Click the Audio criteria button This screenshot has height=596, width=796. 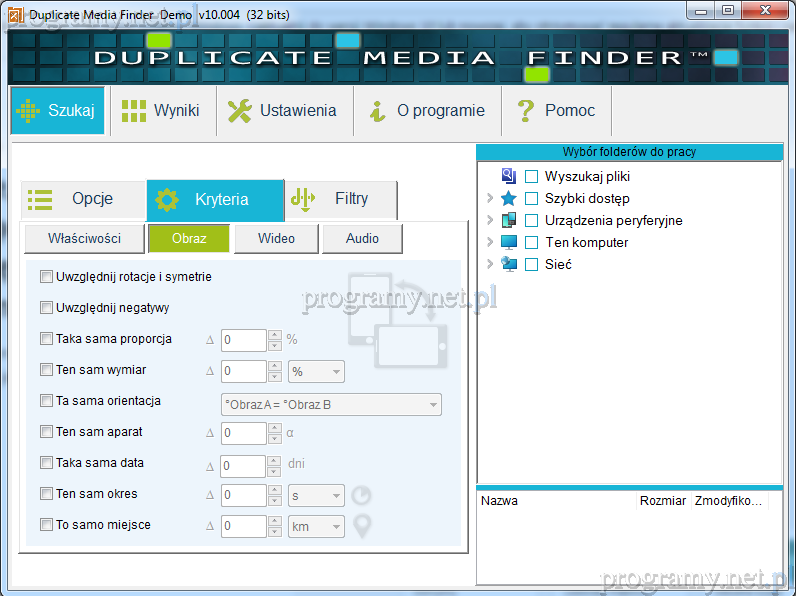[362, 238]
